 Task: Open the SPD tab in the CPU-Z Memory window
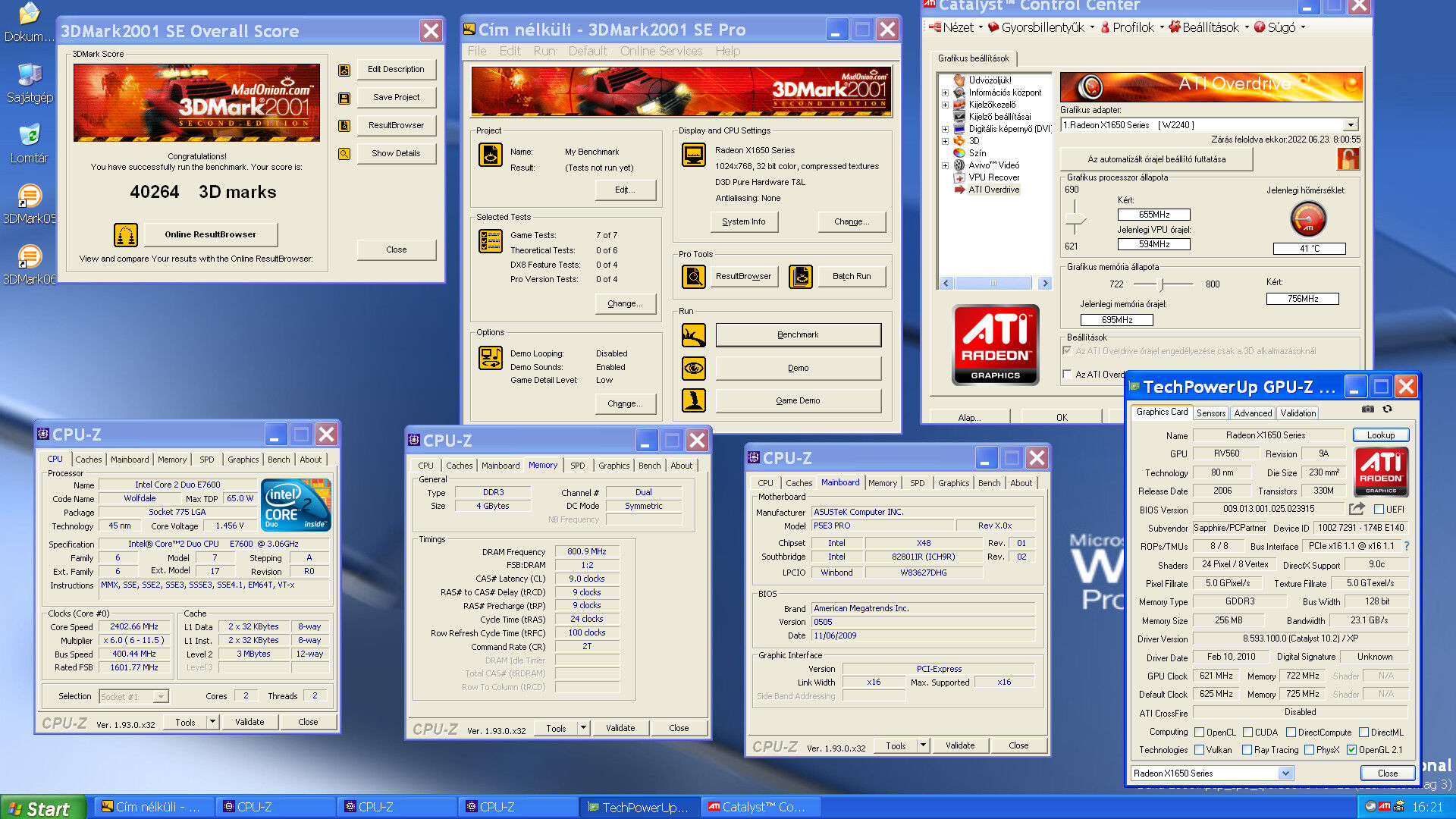[578, 466]
